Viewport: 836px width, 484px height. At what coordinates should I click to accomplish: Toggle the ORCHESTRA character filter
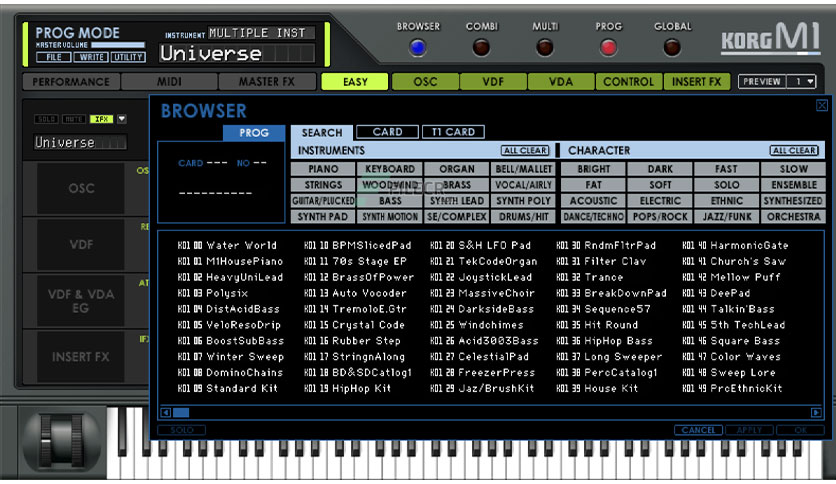793,217
